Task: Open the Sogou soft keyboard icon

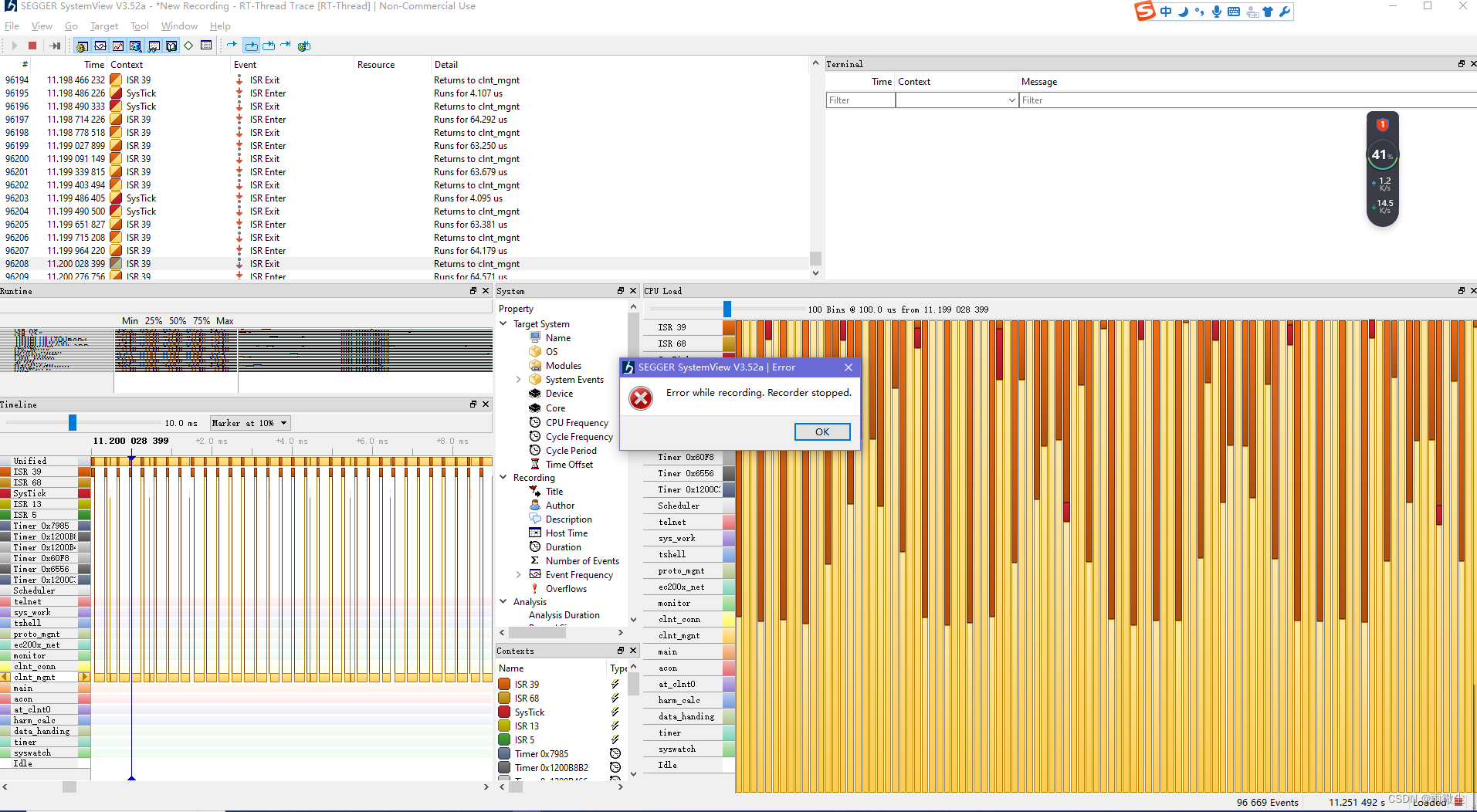Action: 1234,12
